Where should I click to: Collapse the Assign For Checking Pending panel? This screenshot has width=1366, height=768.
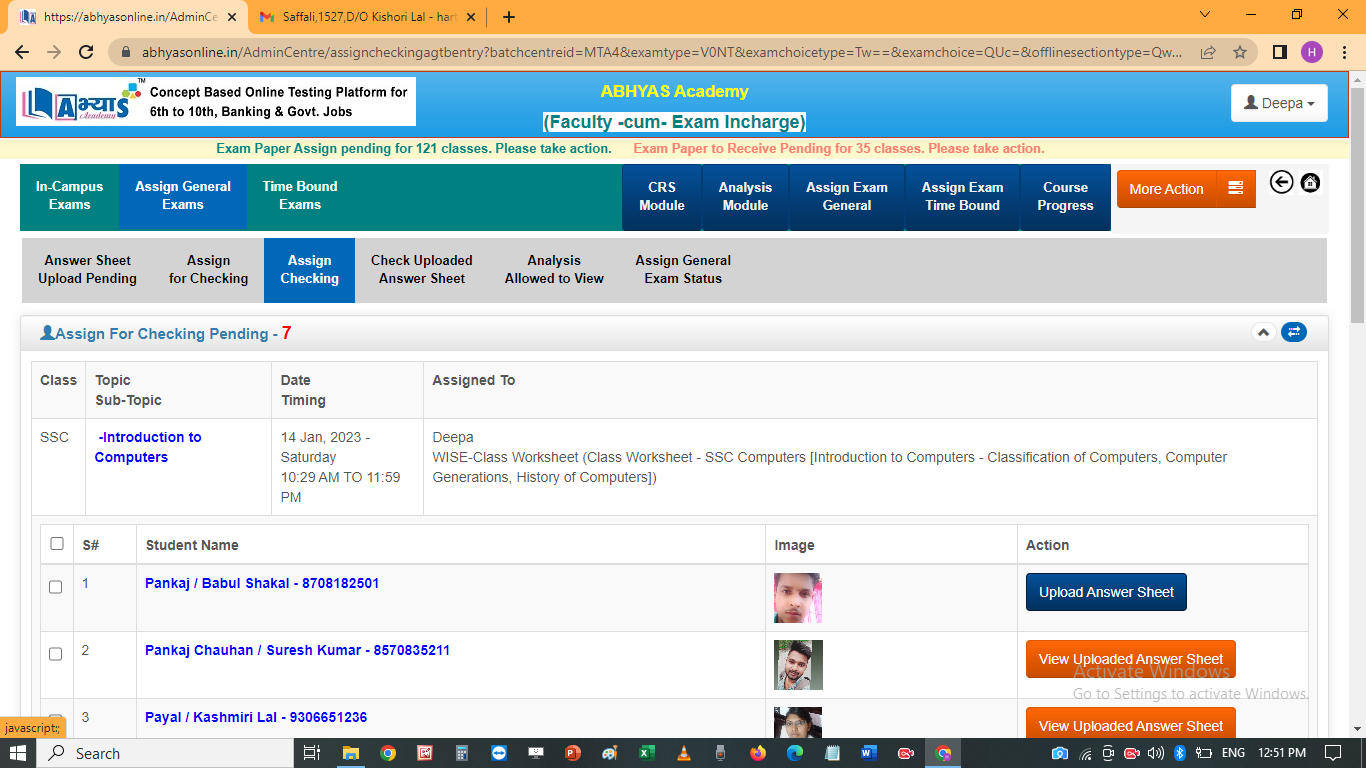point(1263,332)
